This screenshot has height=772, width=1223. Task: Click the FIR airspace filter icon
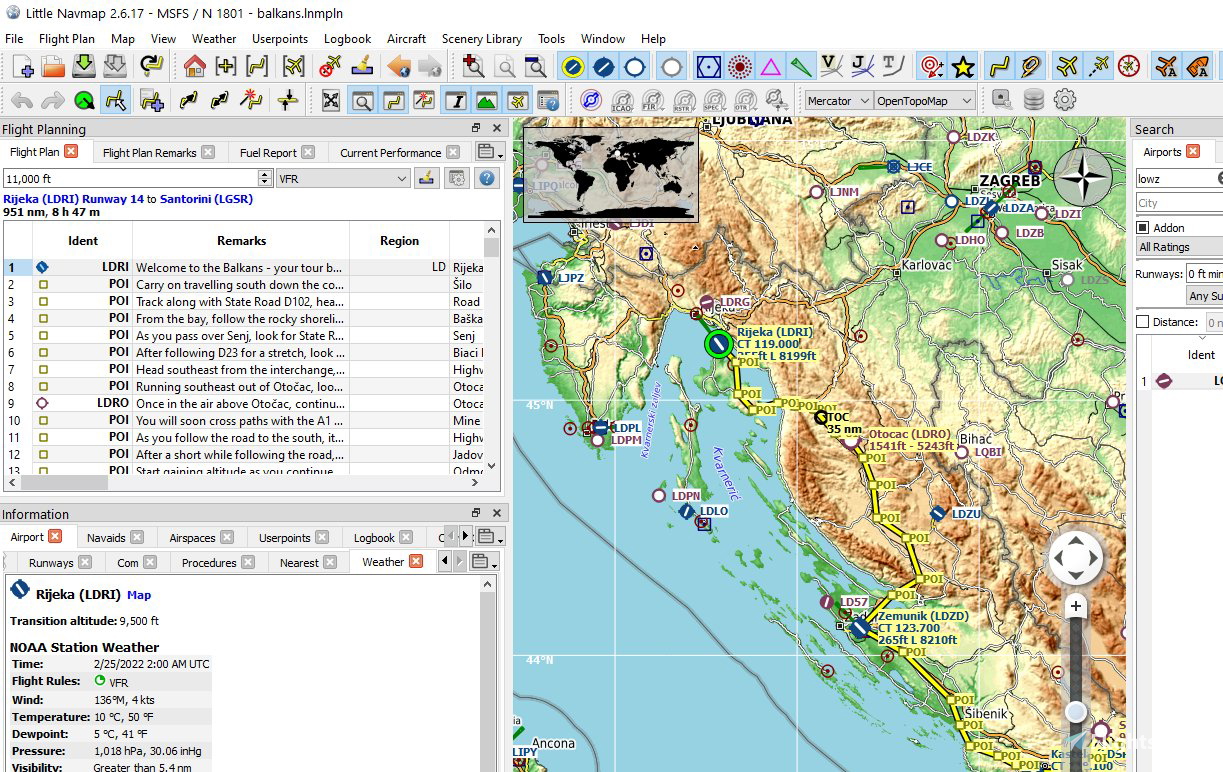click(653, 101)
